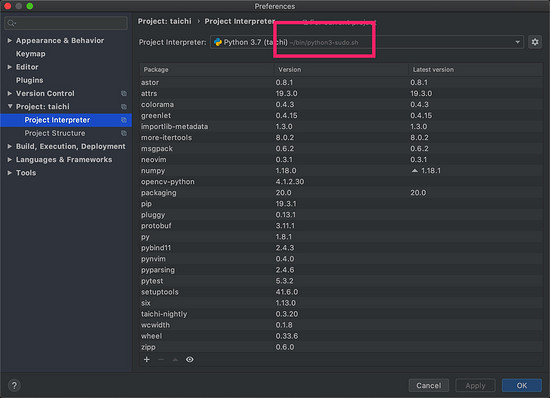Click Project: taichi breadcrumb
Image resolution: width=550 pixels, height=398 pixels.
point(165,21)
